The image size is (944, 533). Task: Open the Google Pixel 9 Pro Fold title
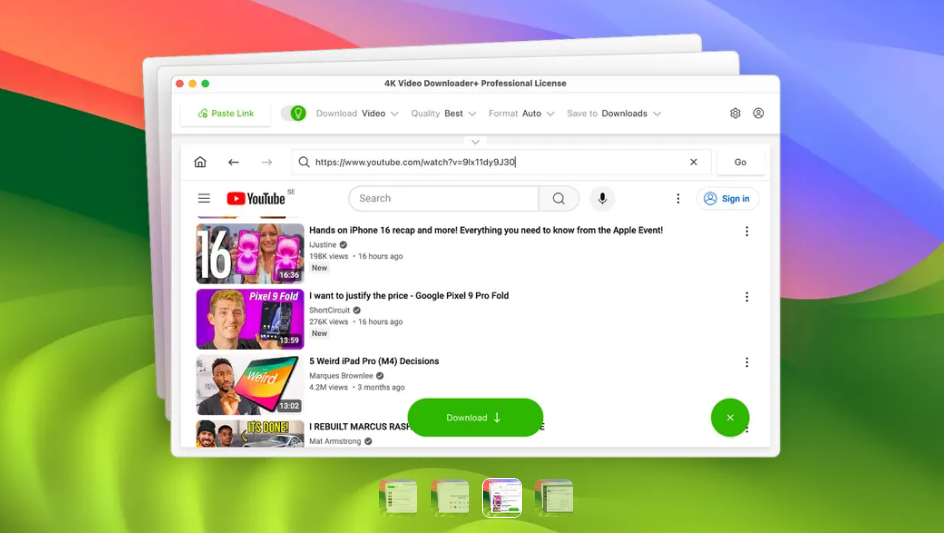[x=409, y=296]
